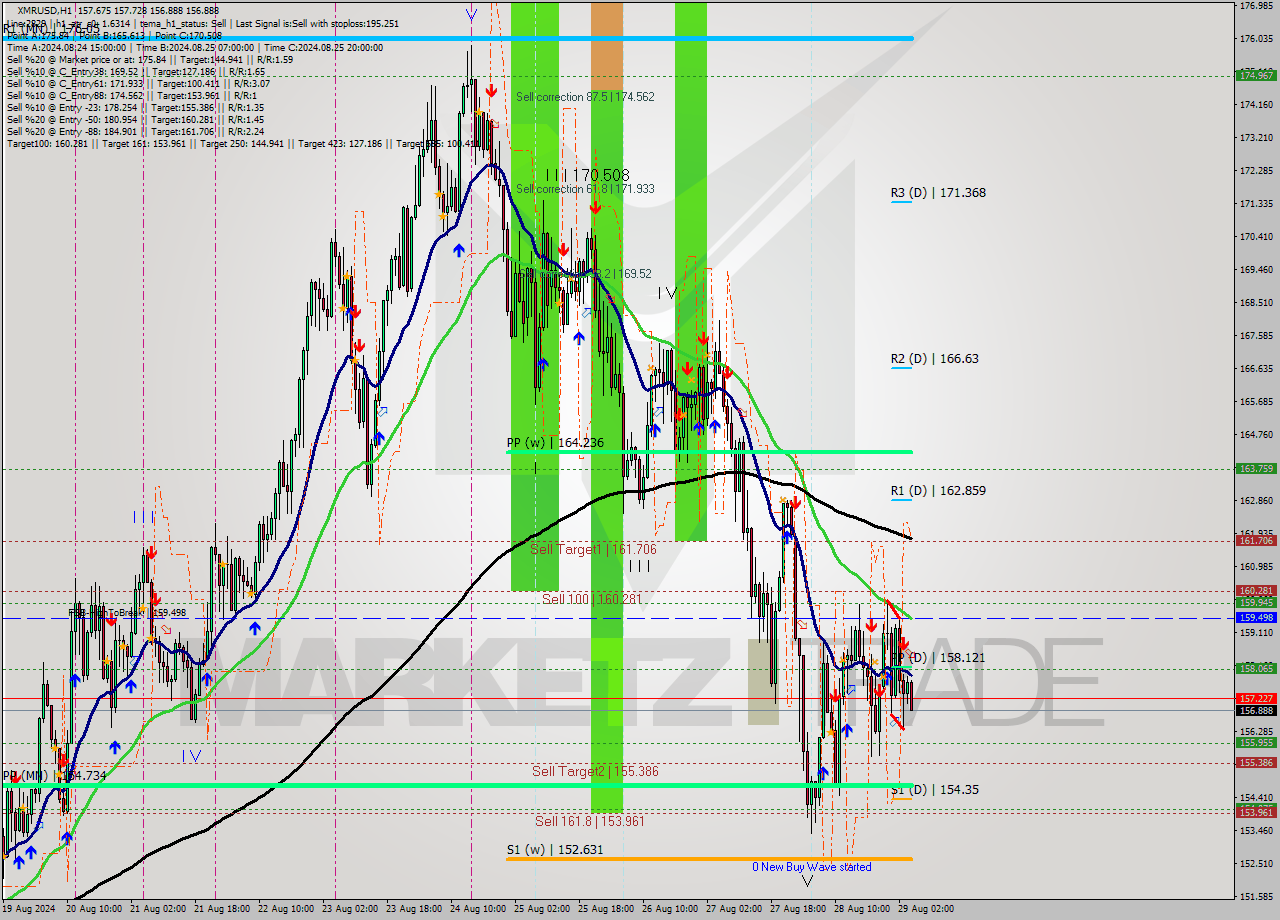The height and width of the screenshot is (920, 1280).
Task: Click the 'R1 (D) | 162.859' pivot label
Action: (938, 491)
